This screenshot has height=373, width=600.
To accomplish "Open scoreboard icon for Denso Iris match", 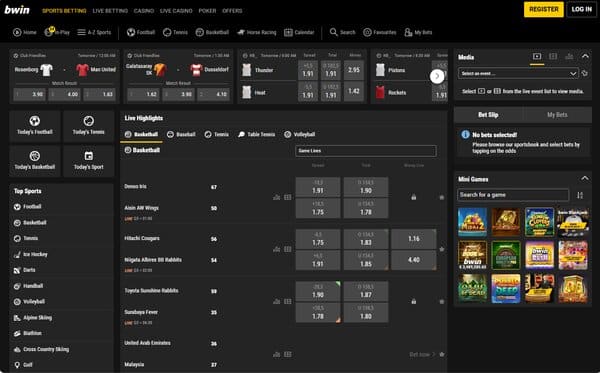I will pyautogui.click(x=288, y=197).
